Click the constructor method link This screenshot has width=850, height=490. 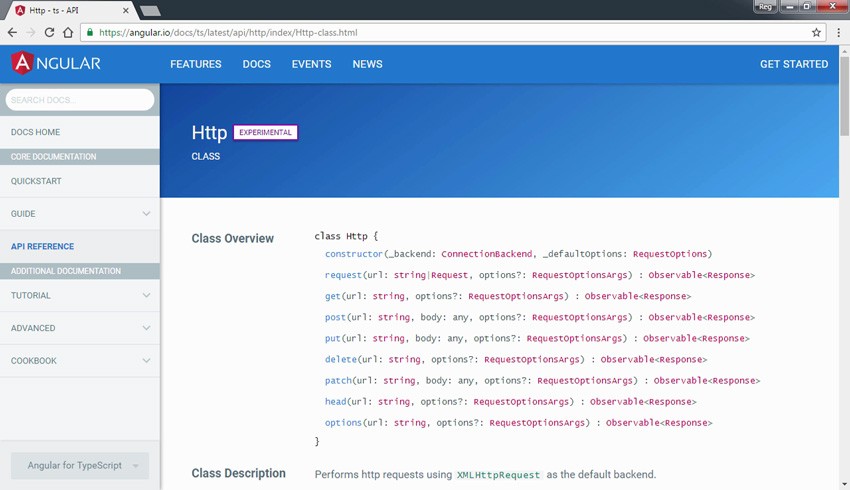[353, 254]
